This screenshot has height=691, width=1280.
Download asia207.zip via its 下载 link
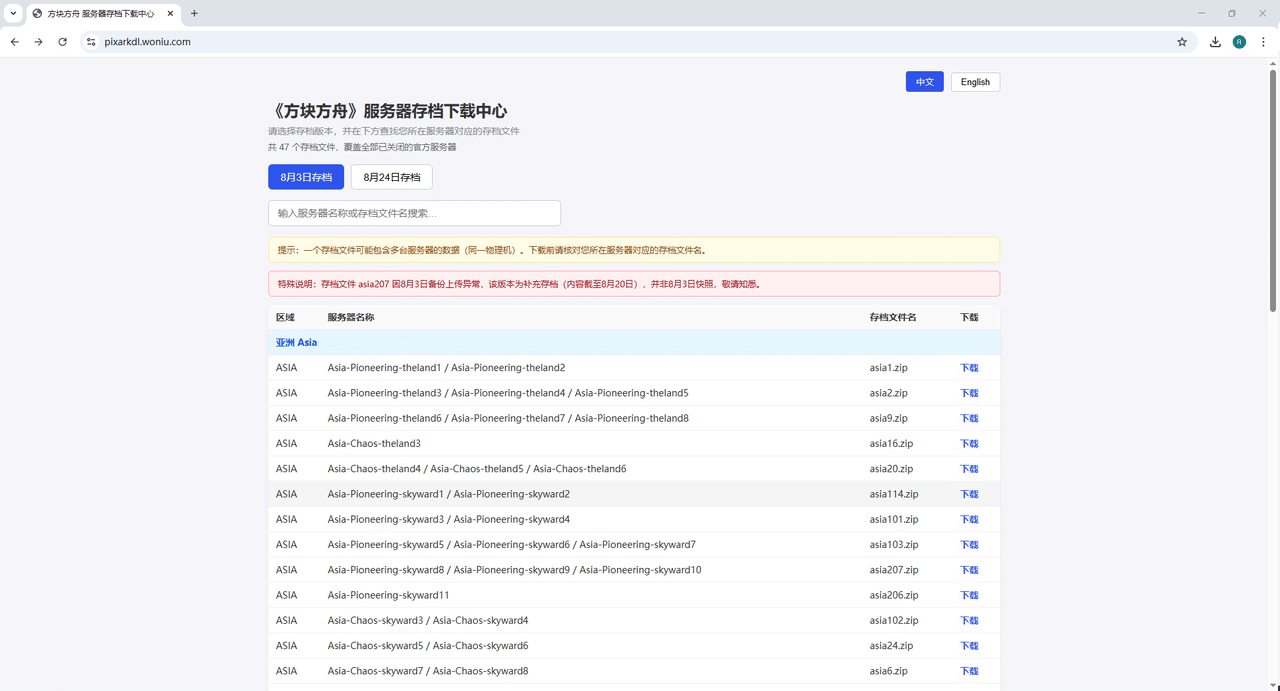click(969, 570)
